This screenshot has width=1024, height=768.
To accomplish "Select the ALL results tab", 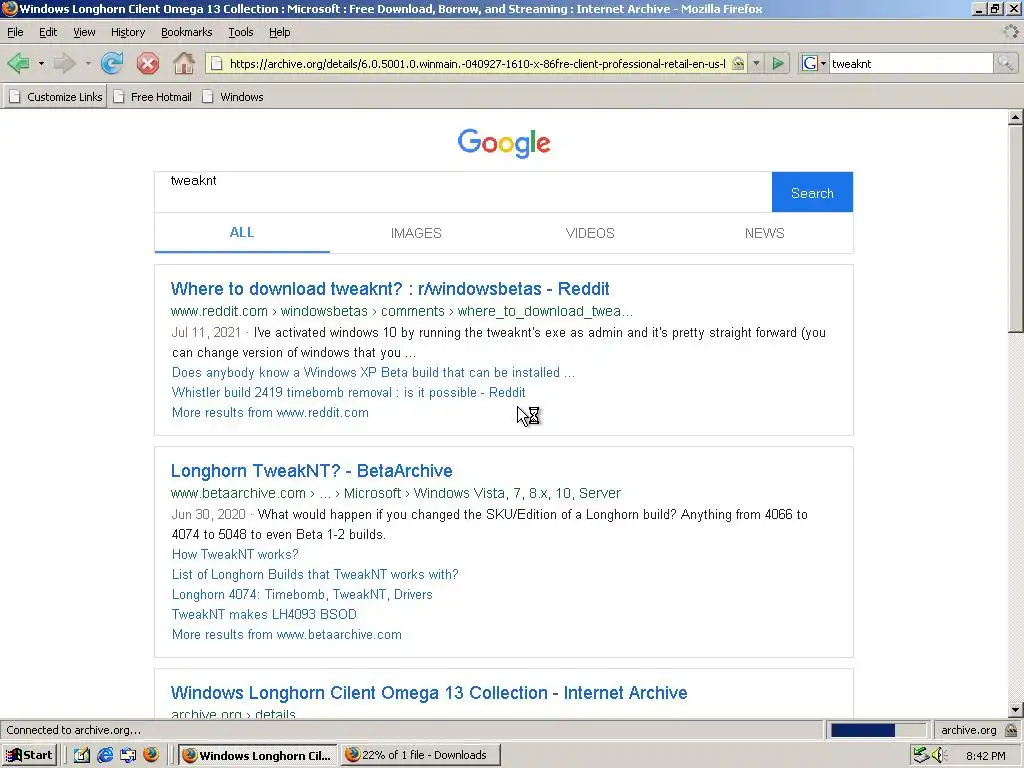I will point(242,232).
